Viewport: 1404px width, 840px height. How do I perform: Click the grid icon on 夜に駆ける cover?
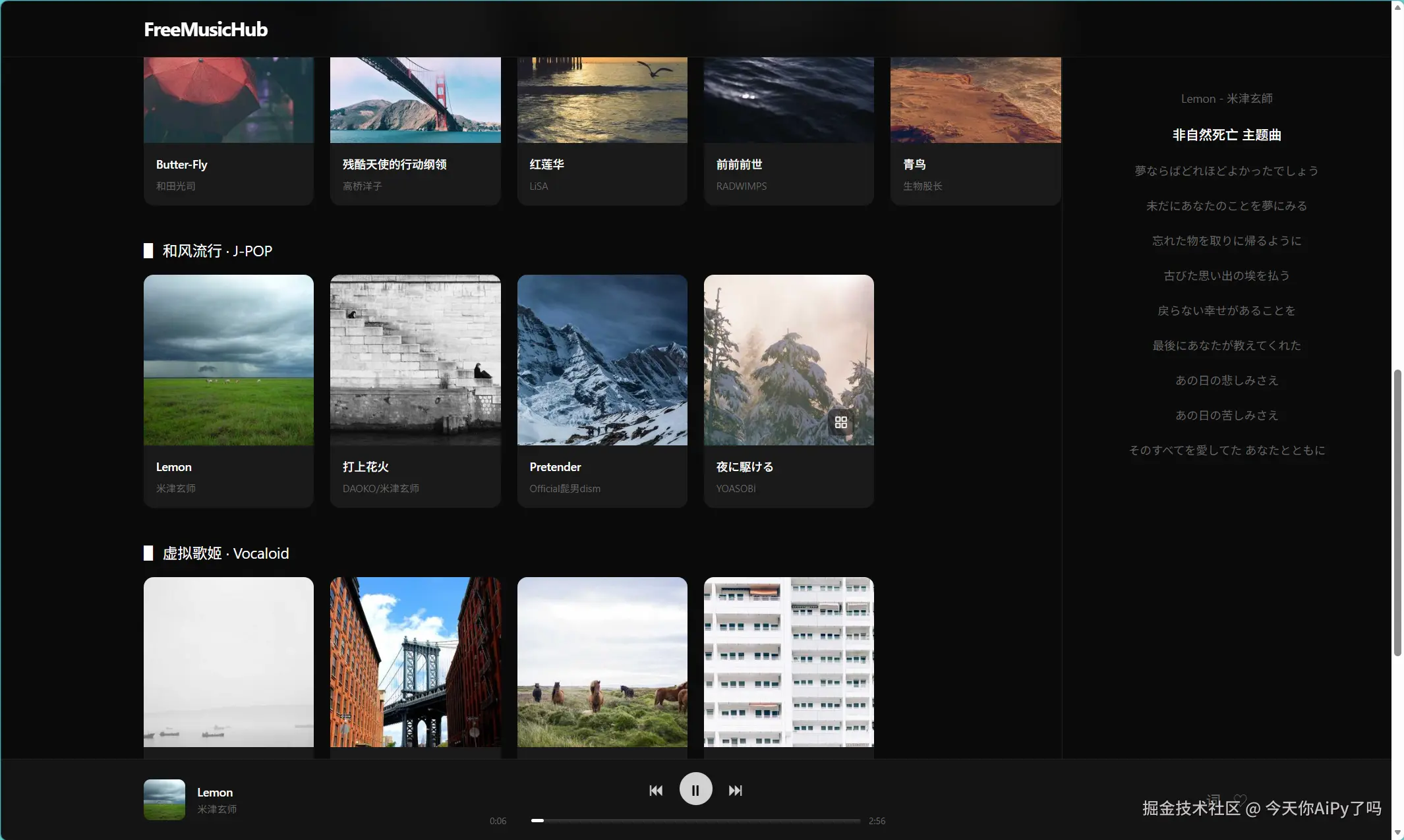pyautogui.click(x=840, y=422)
